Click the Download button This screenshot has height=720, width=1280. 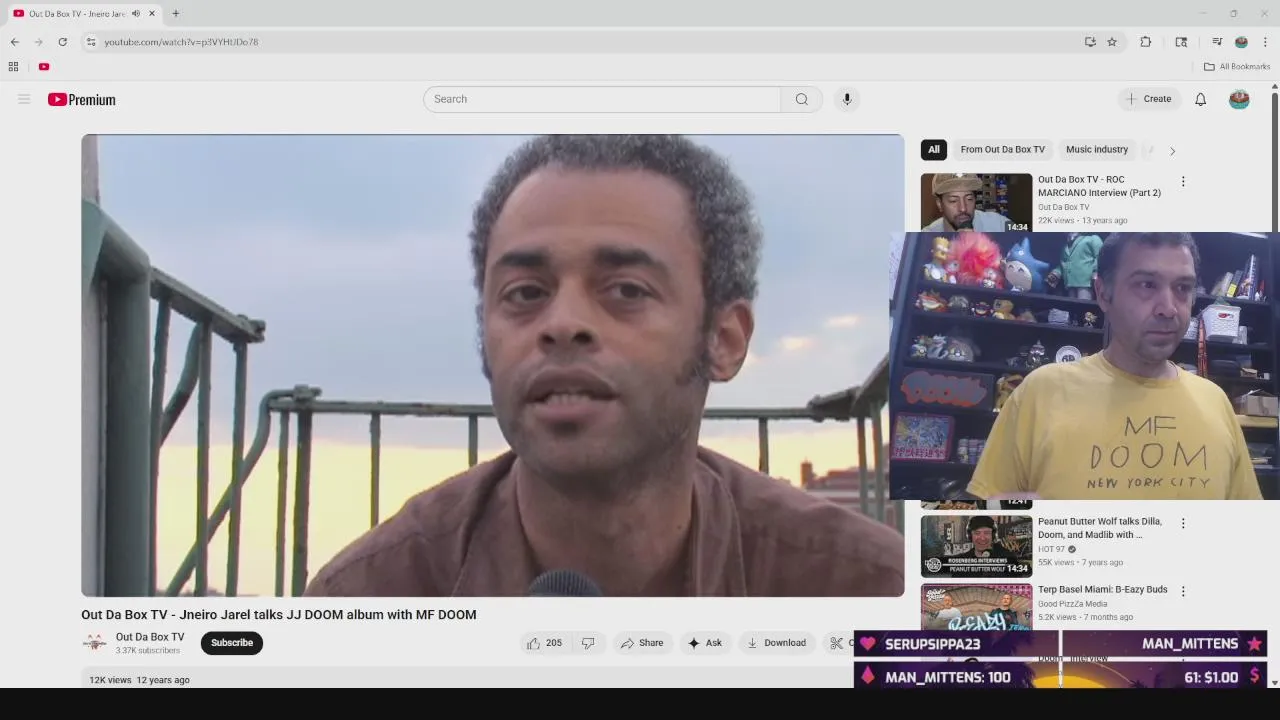tap(776, 643)
